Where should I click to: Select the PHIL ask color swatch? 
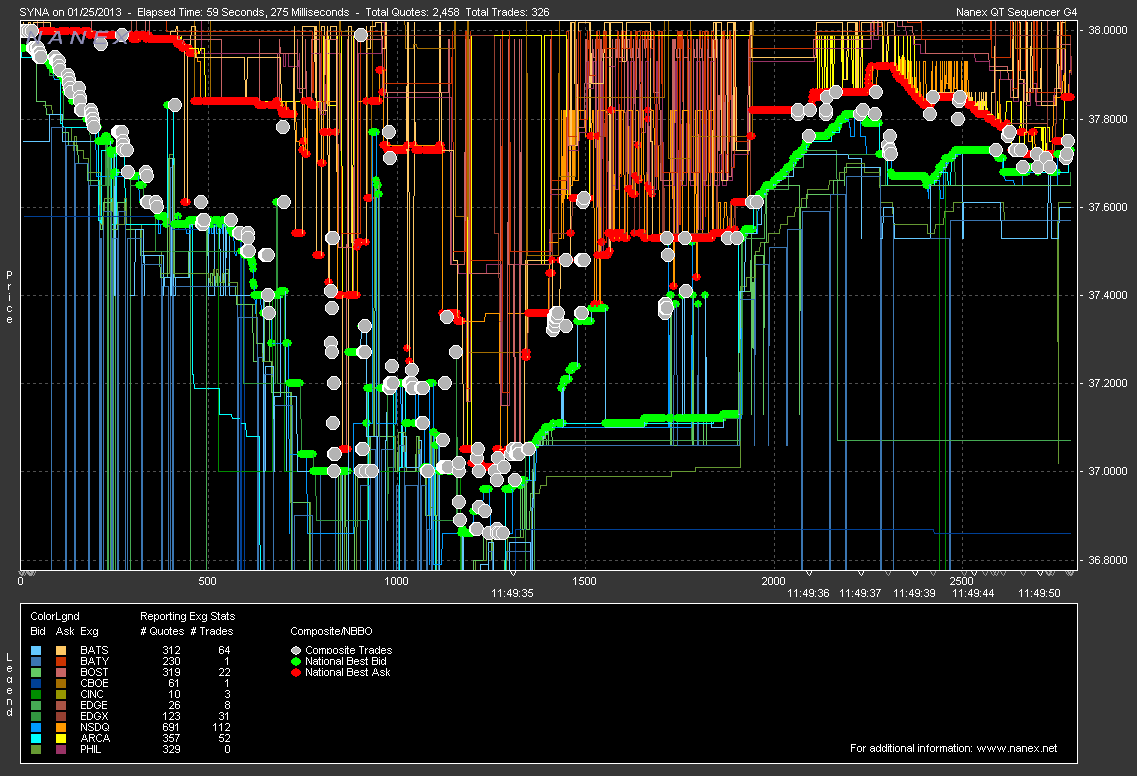point(61,749)
